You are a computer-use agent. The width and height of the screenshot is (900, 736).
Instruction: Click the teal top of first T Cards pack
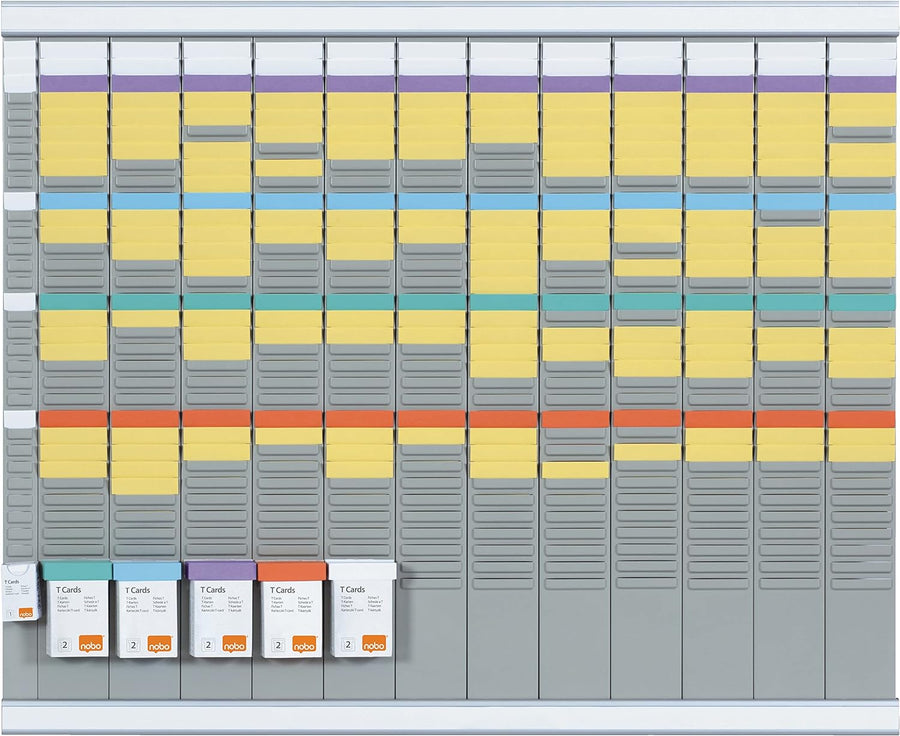pos(77,570)
